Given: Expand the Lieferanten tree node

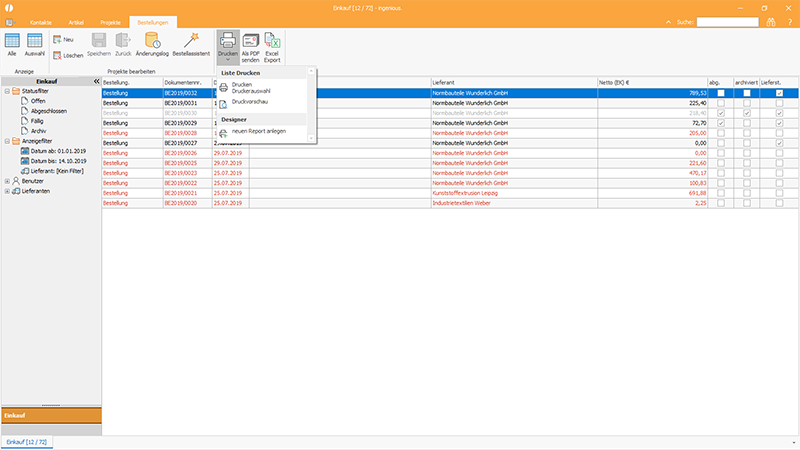Looking at the screenshot, I should pyautogui.click(x=7, y=191).
